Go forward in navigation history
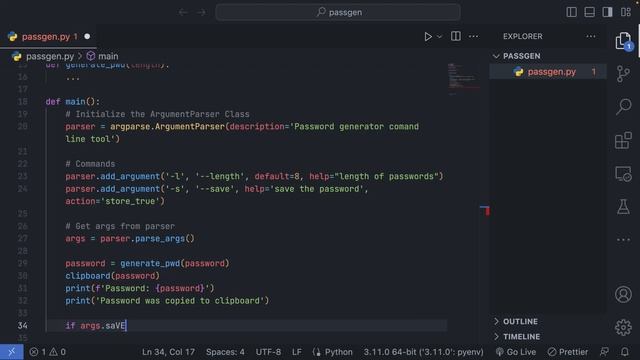This screenshot has width=640, height=360. pyautogui.click(x=201, y=13)
